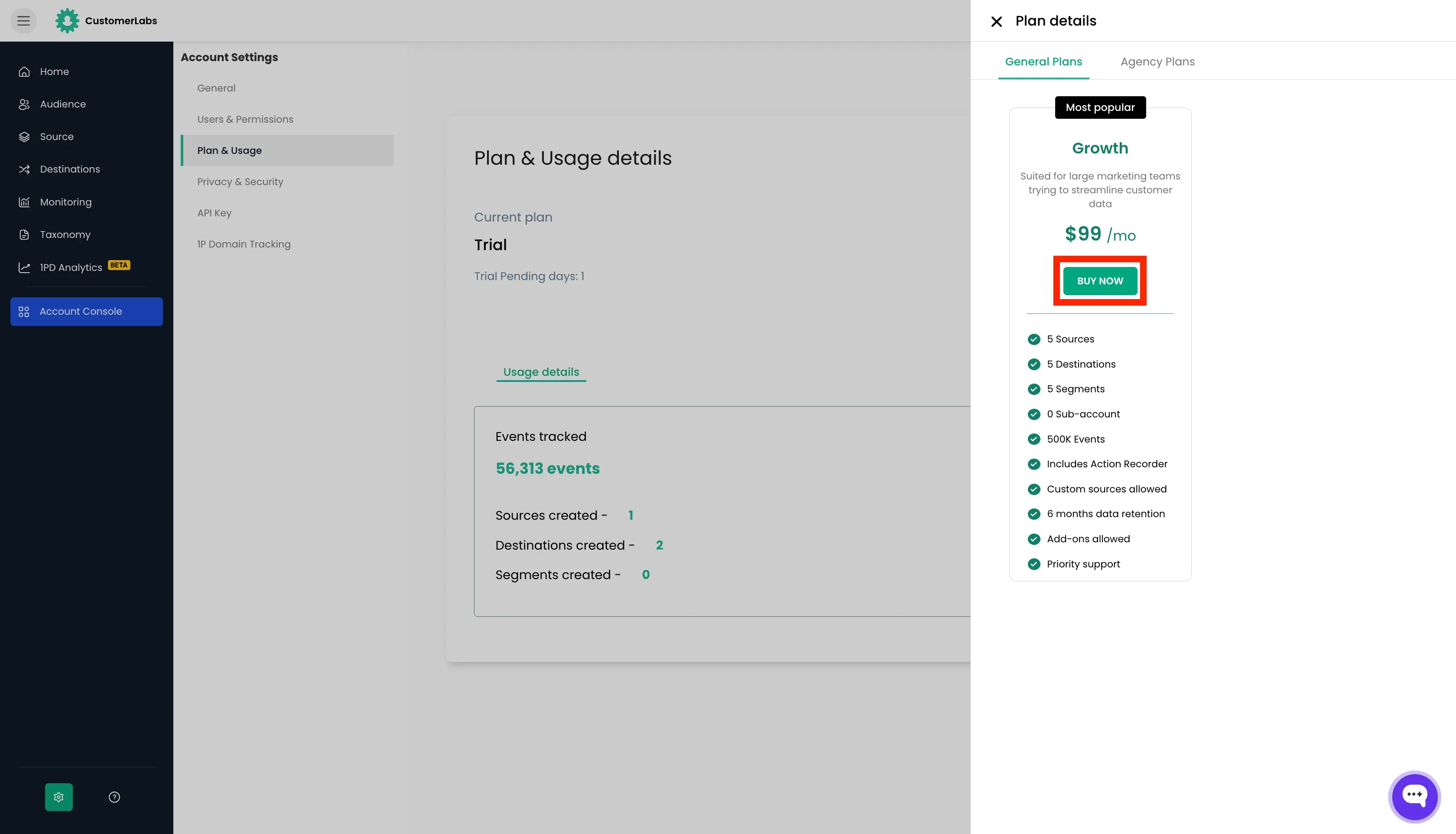
Task: Click checkmark beside 6 months data retention
Action: coord(1034,514)
